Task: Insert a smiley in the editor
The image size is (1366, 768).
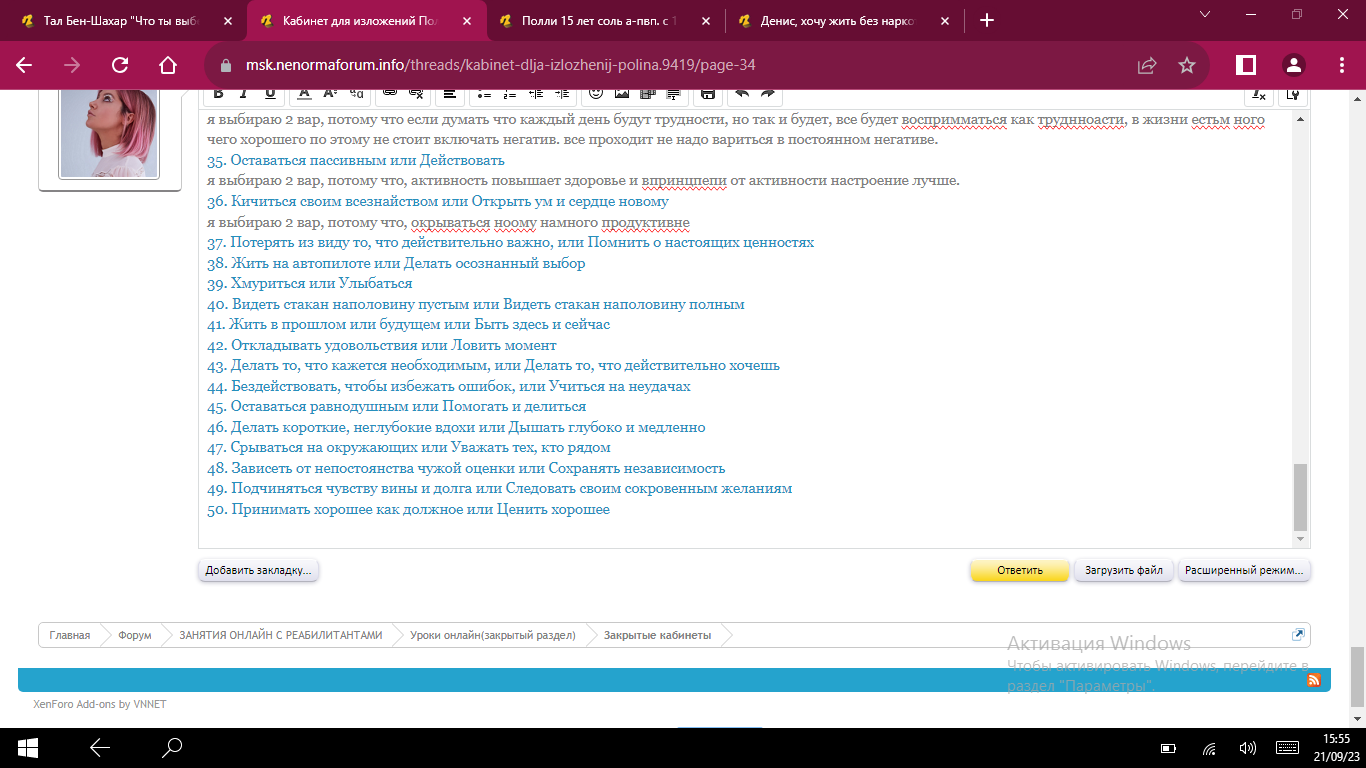Action: (x=596, y=93)
